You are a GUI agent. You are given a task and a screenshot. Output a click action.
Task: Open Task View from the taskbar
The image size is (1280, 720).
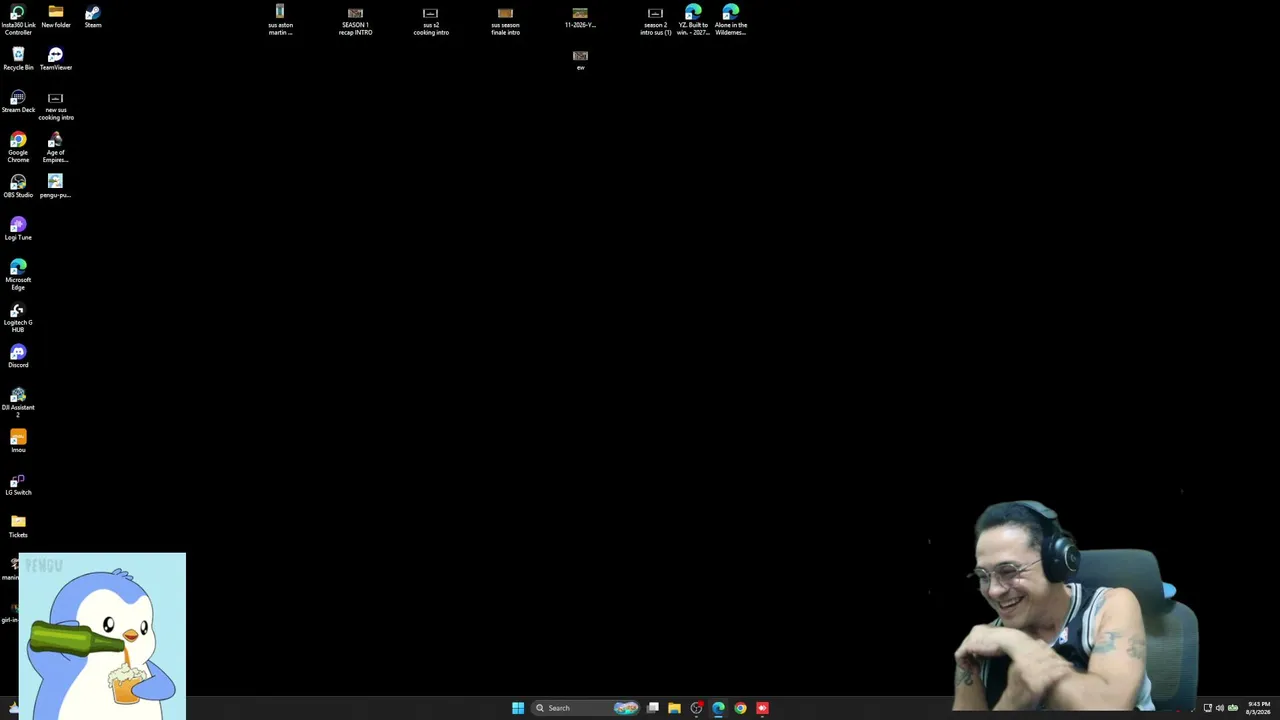pos(653,708)
